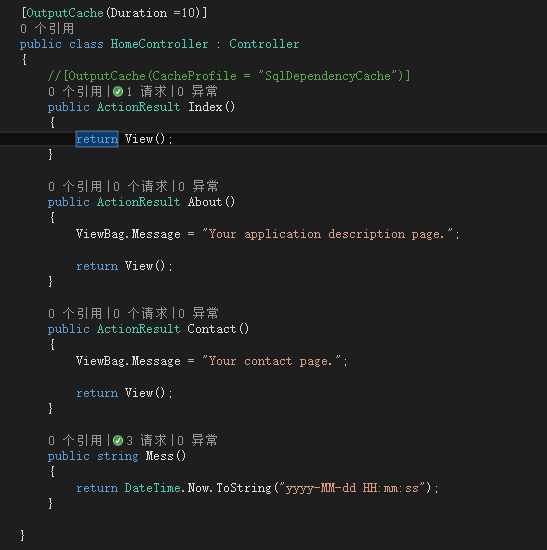Click the commented OutputCache CacheProfile line

pos(229,76)
